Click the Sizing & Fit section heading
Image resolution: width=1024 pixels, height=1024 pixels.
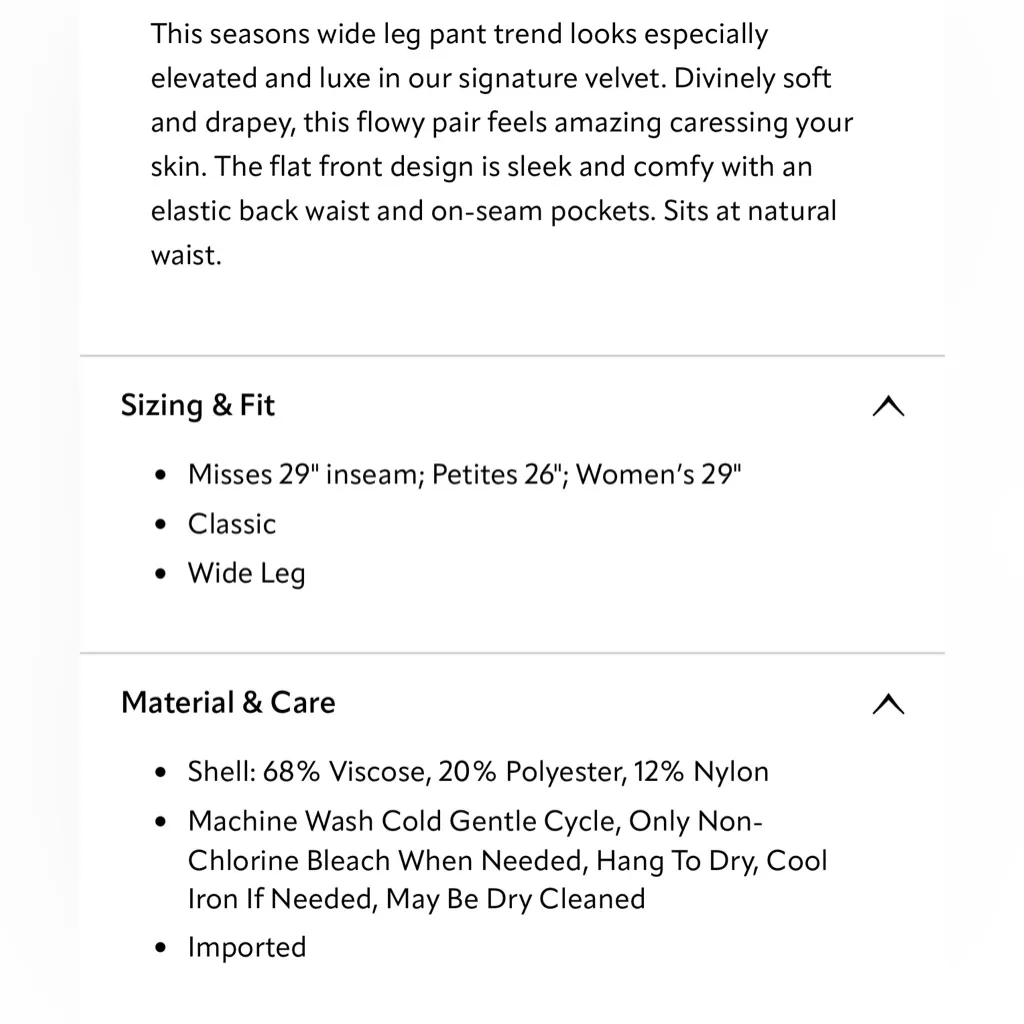(x=198, y=406)
